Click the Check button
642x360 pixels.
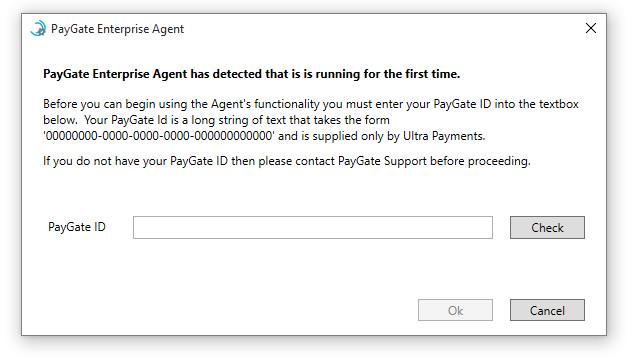click(x=547, y=227)
